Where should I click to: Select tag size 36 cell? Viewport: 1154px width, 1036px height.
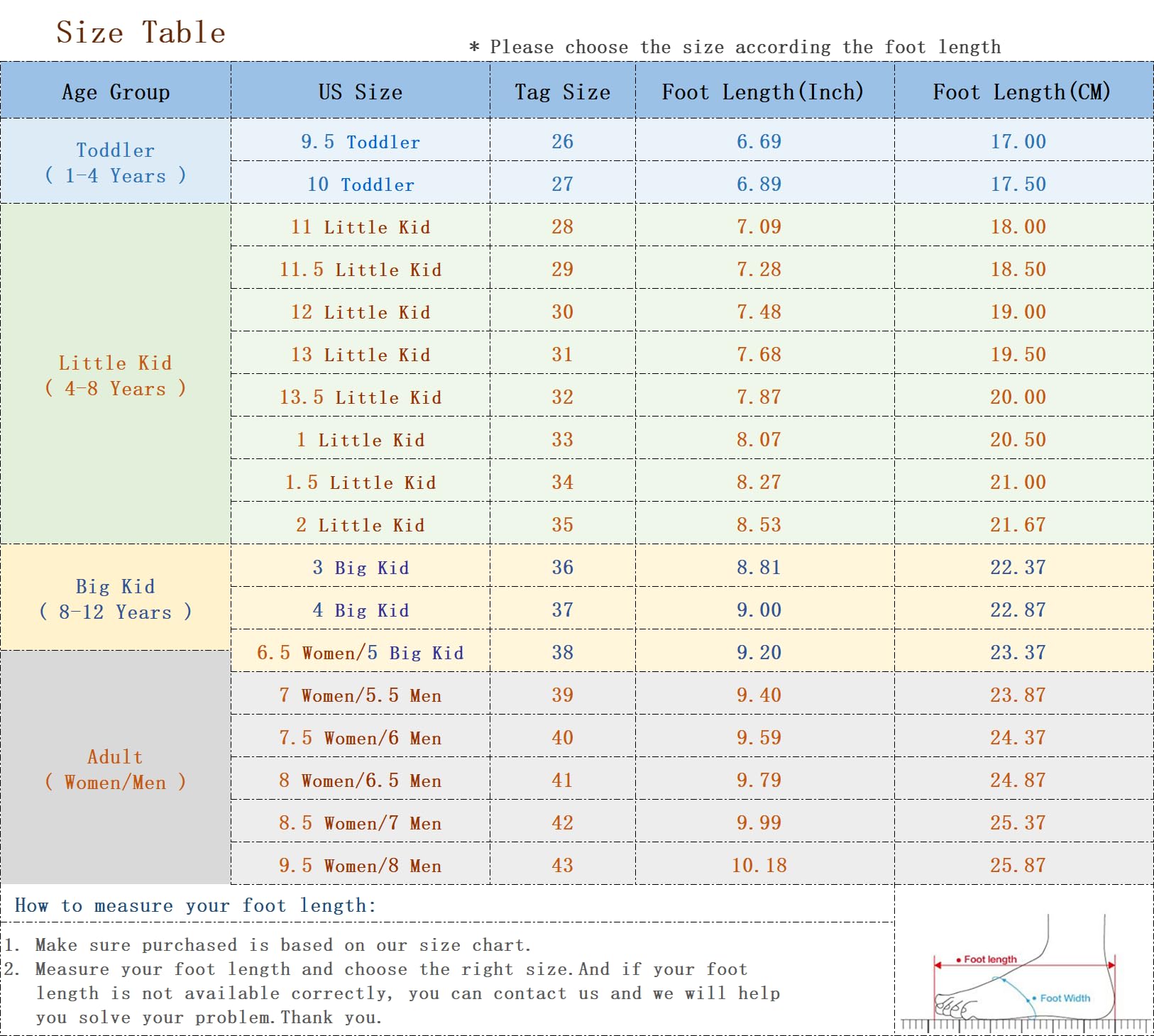point(562,568)
